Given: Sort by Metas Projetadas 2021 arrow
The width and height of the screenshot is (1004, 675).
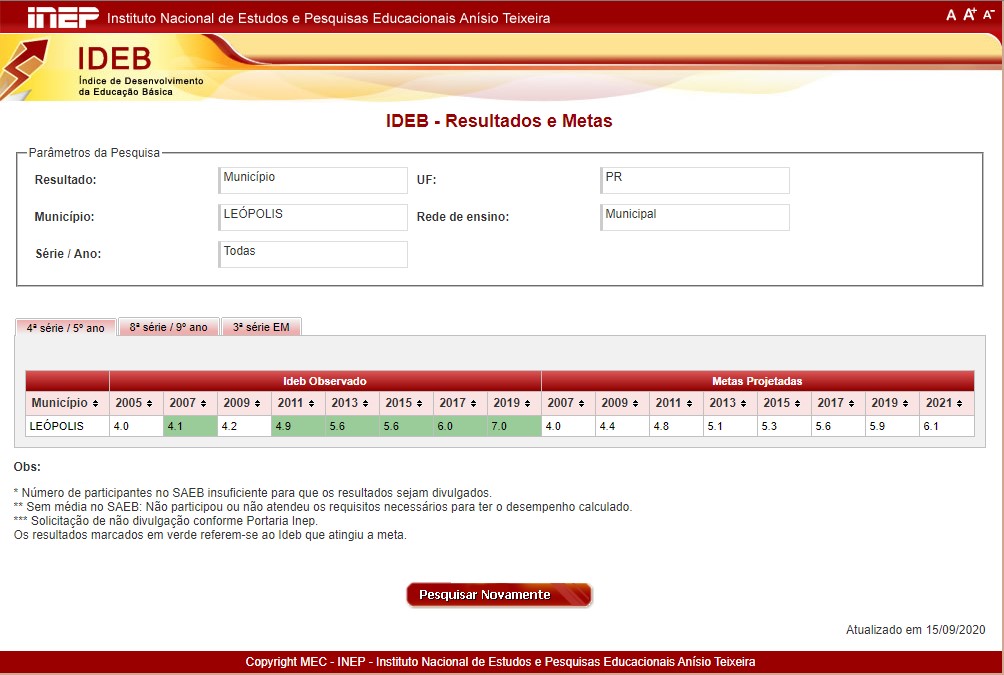Looking at the screenshot, I should (959, 403).
